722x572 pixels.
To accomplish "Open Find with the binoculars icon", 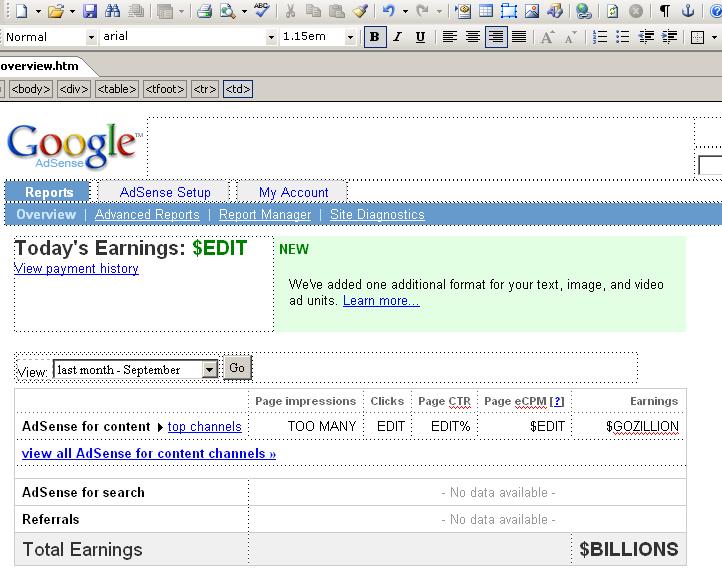I will pos(112,11).
